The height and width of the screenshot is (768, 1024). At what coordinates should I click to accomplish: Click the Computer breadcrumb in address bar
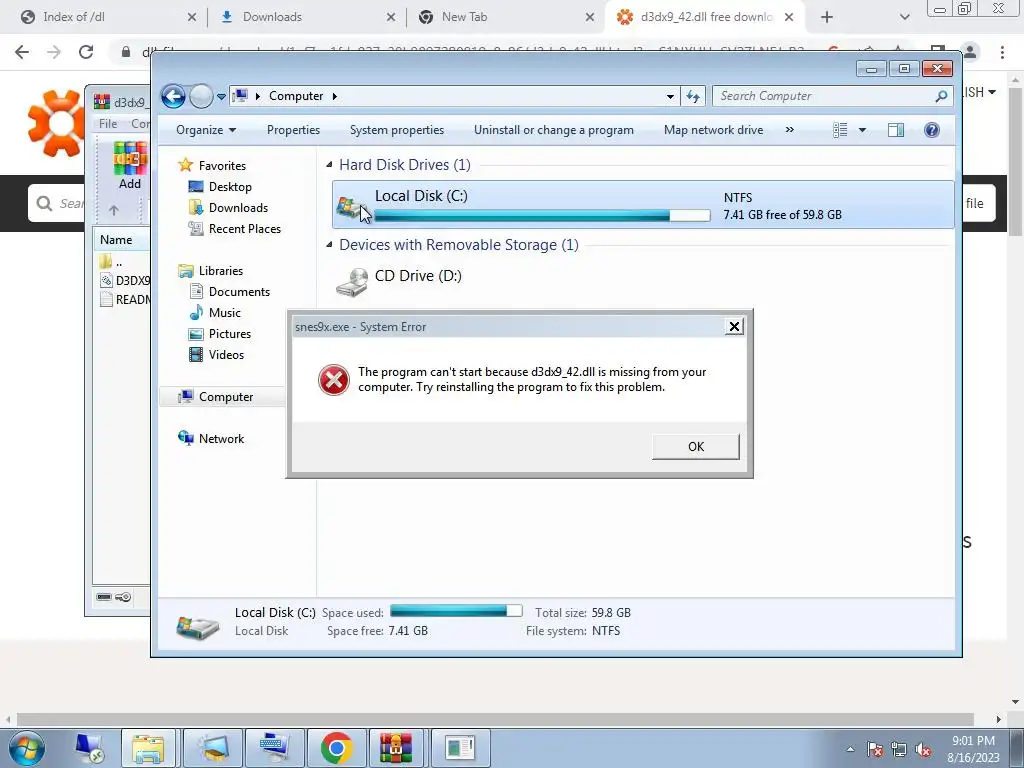(x=296, y=96)
